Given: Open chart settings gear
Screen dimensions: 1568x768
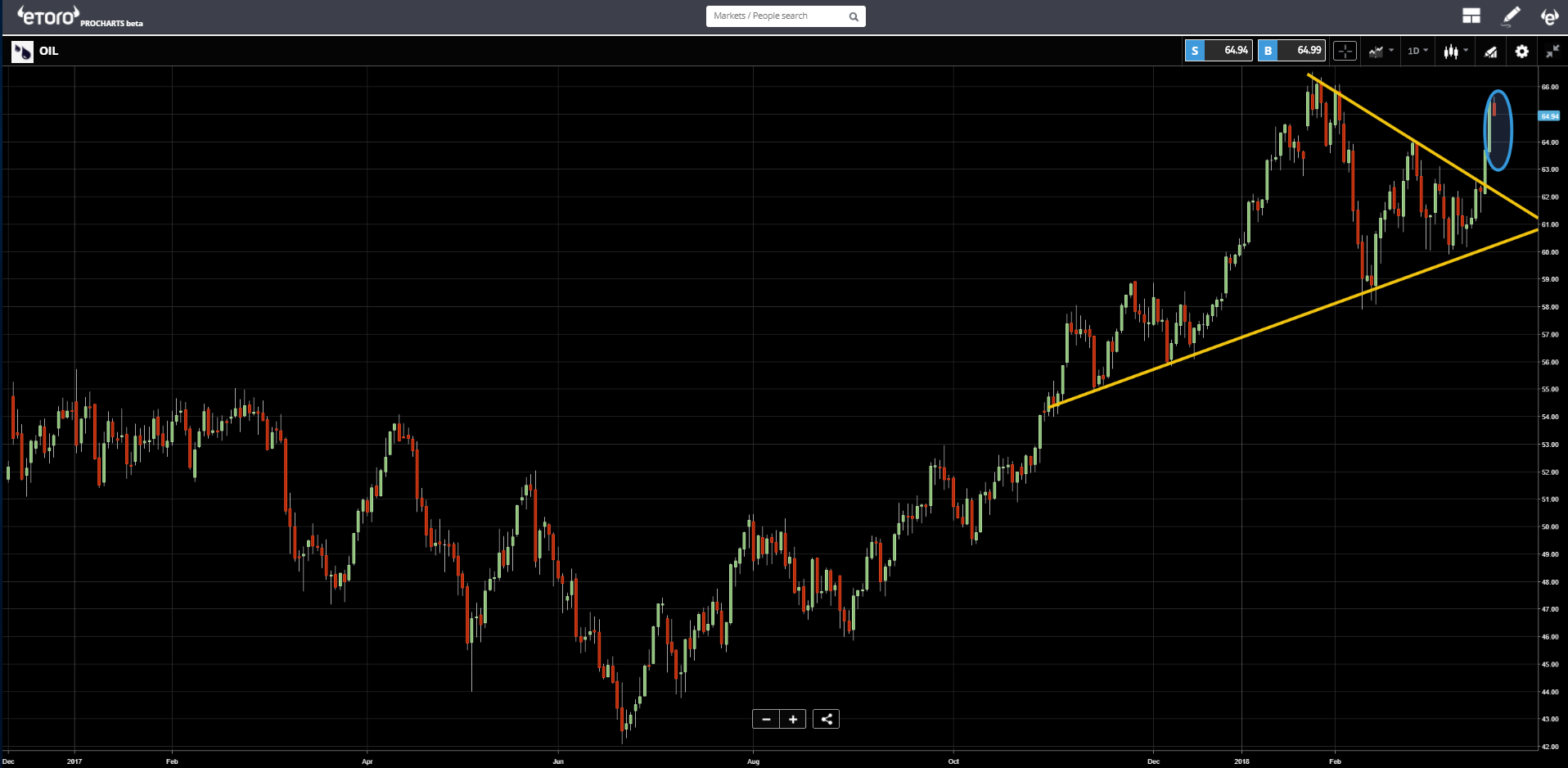Looking at the screenshot, I should (x=1521, y=52).
